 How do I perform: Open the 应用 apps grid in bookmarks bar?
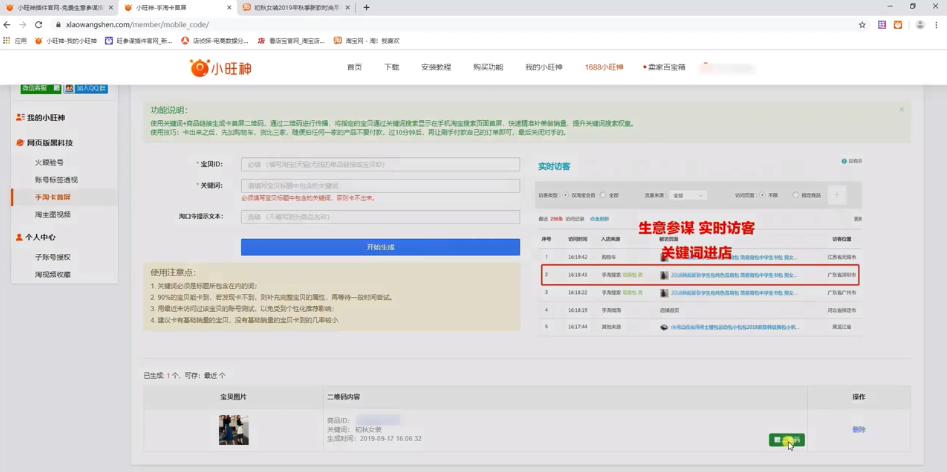point(15,41)
